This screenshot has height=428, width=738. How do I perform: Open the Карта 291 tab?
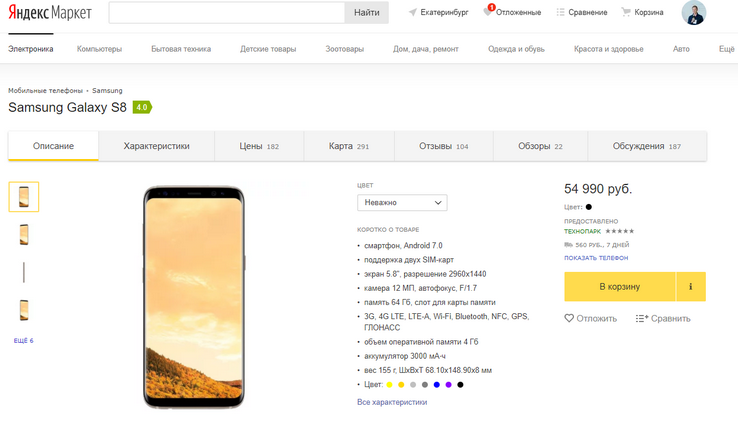pos(349,146)
